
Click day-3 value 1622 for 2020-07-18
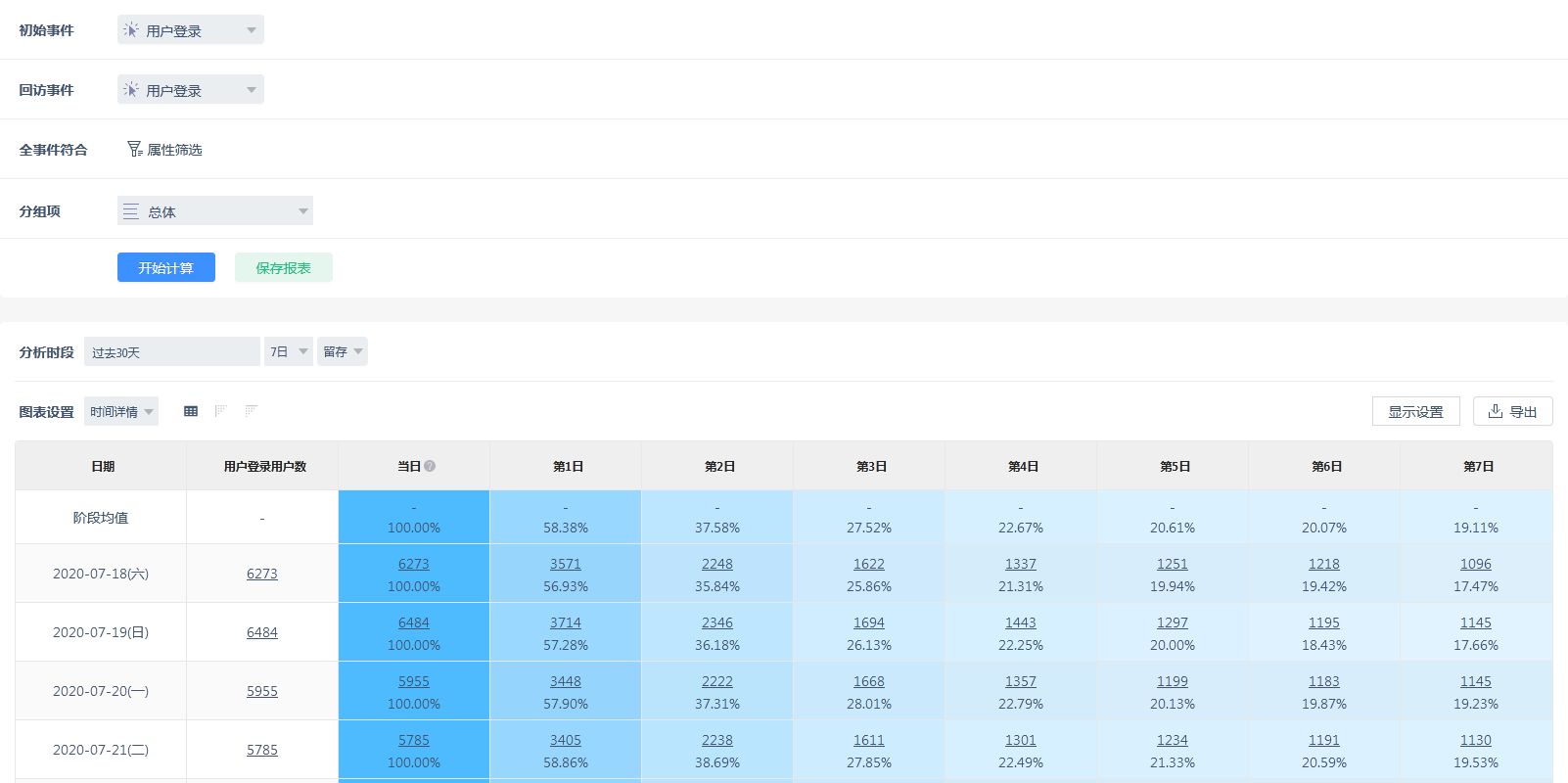pos(869,564)
